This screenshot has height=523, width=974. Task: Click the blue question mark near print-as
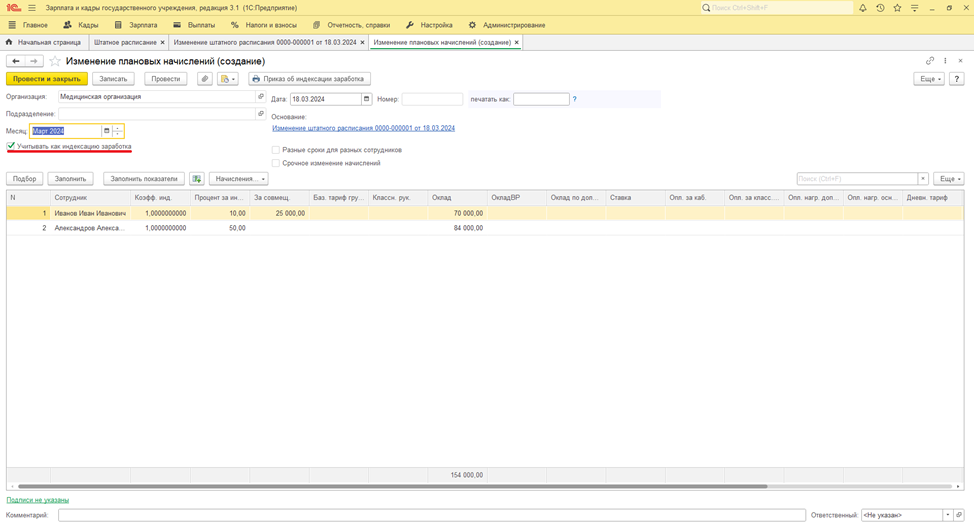click(x=575, y=99)
